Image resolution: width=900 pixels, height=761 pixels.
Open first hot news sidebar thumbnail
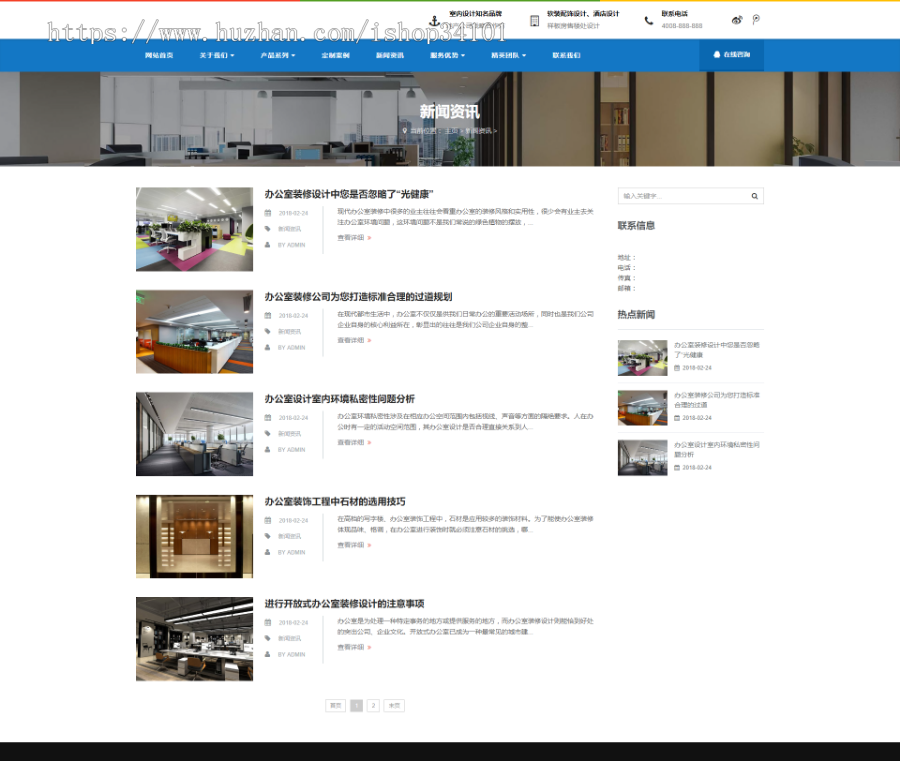[x=642, y=358]
